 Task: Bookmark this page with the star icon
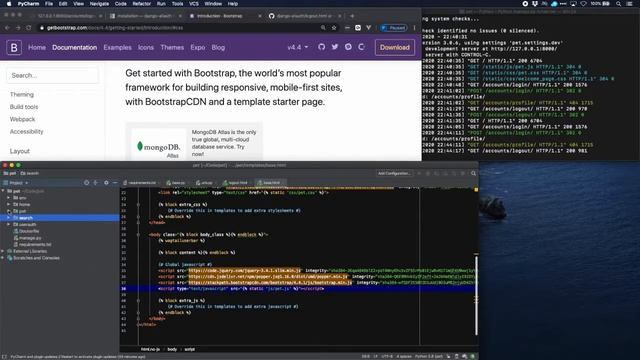click(x=334, y=28)
